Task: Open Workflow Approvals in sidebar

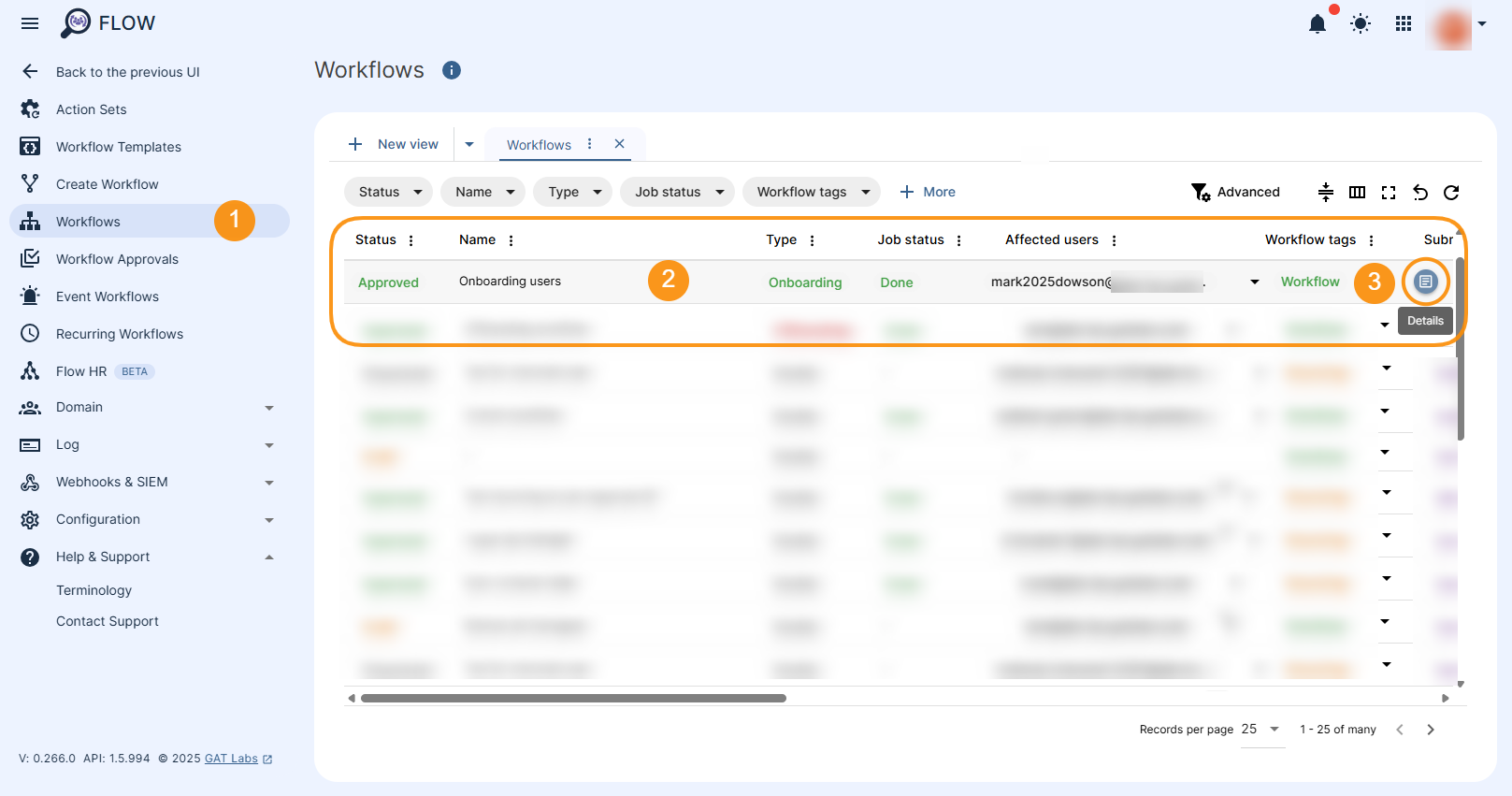Action: [x=117, y=259]
